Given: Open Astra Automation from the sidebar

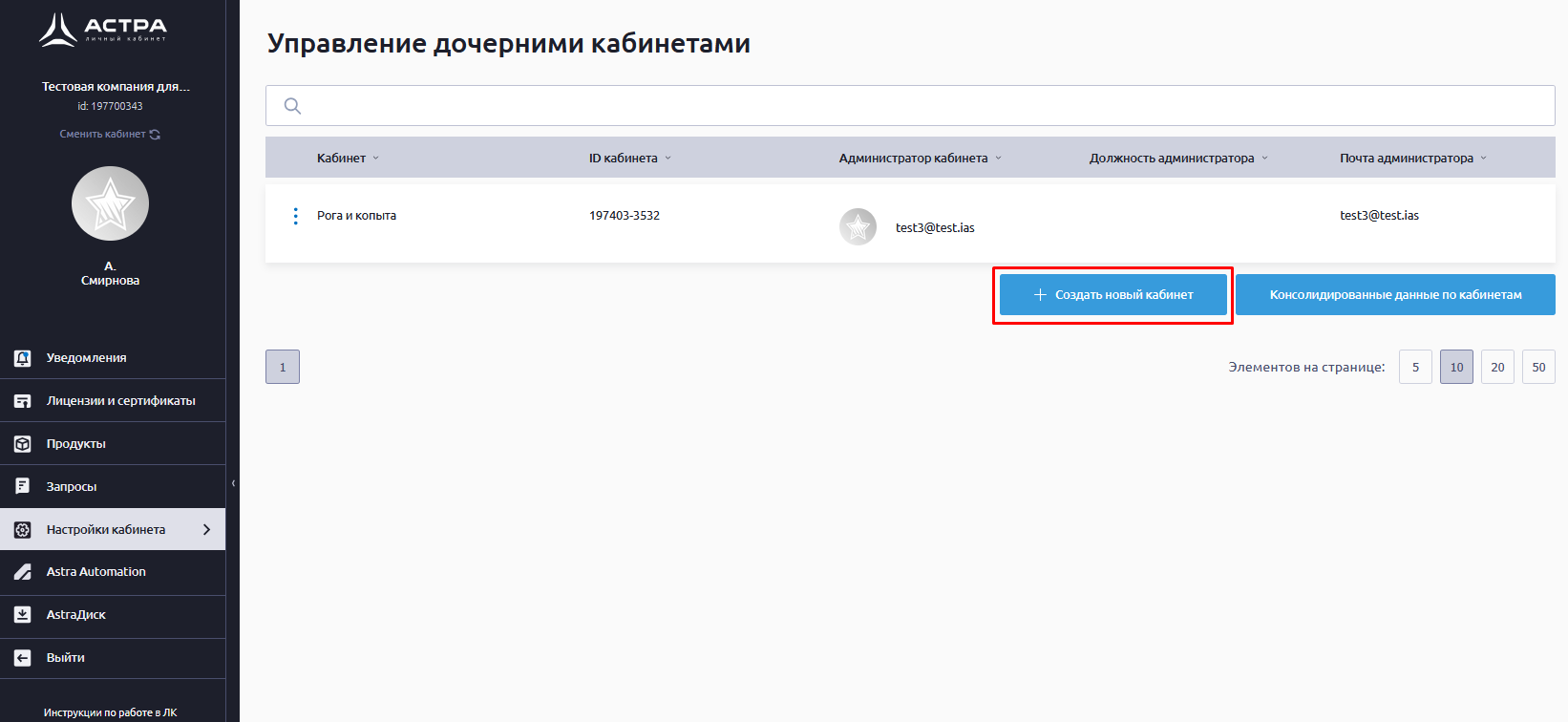Looking at the screenshot, I should coord(113,572).
